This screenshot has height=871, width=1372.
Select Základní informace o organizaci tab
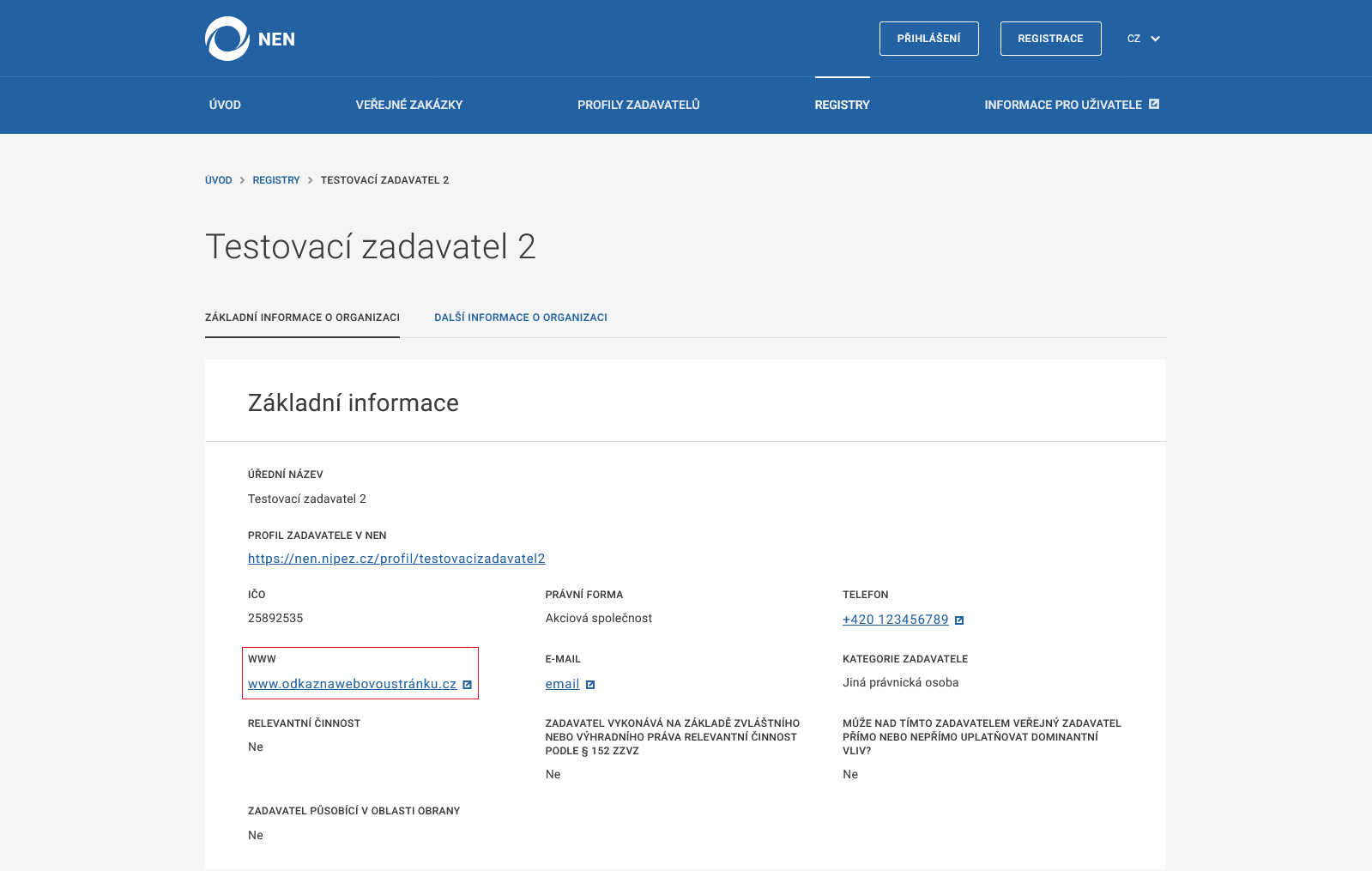[x=302, y=318]
